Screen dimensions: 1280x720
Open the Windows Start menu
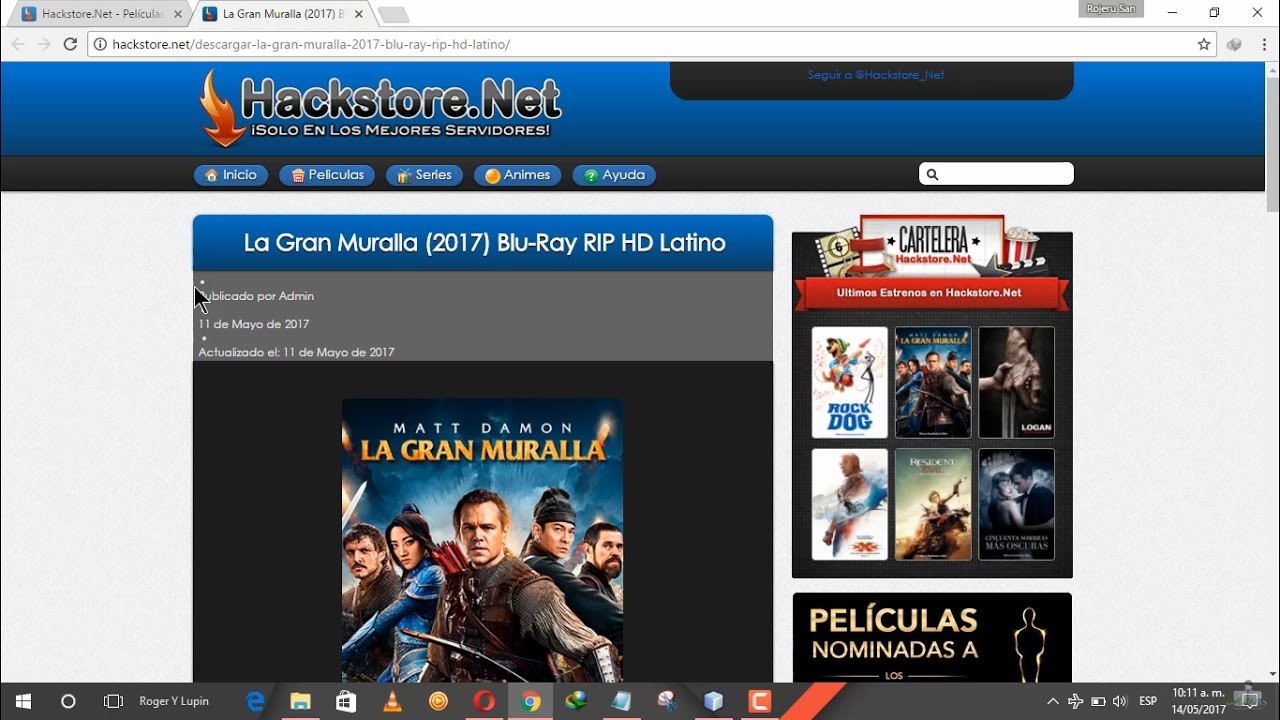22,701
